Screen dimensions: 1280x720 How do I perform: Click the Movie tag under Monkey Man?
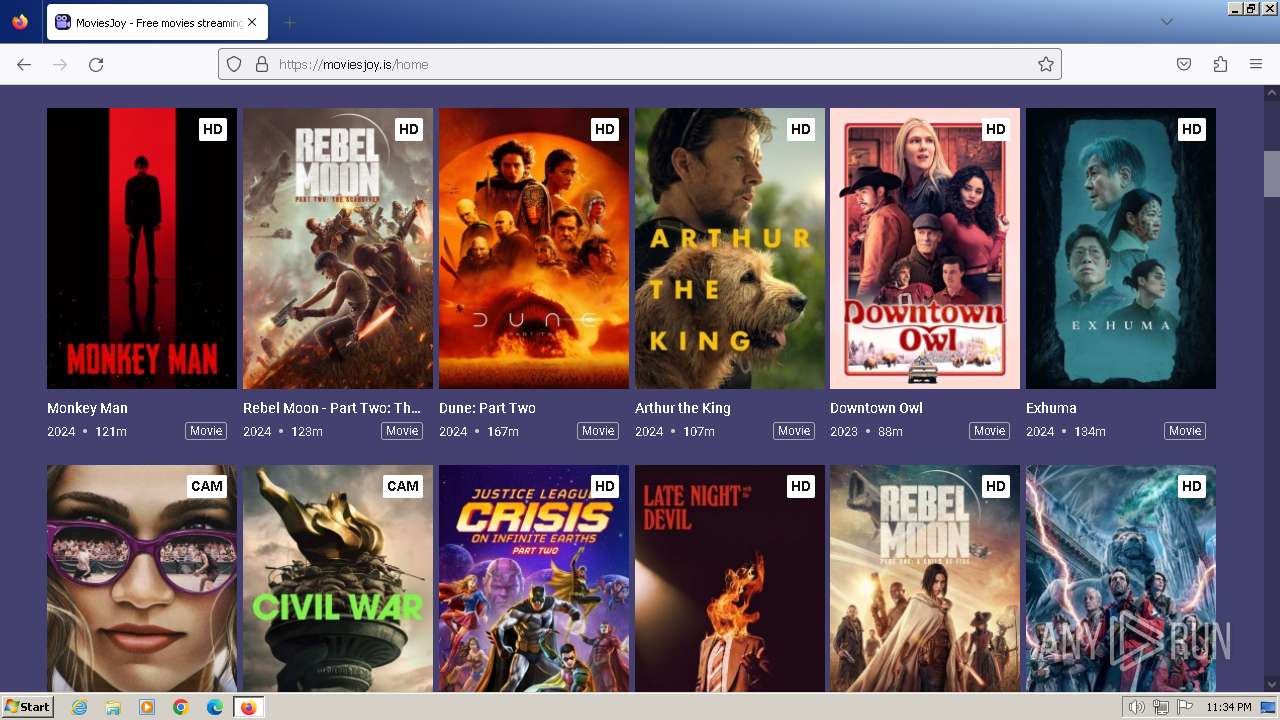pyautogui.click(x=206, y=431)
